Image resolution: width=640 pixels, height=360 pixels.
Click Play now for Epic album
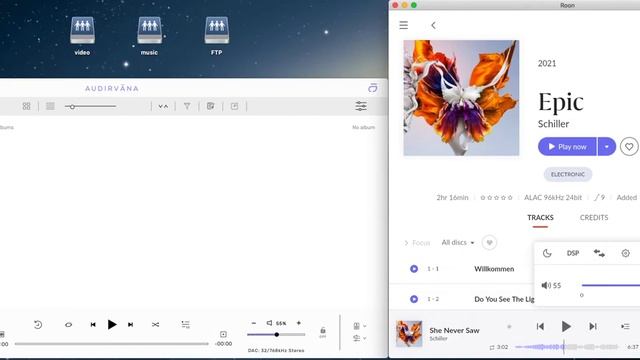(x=567, y=147)
